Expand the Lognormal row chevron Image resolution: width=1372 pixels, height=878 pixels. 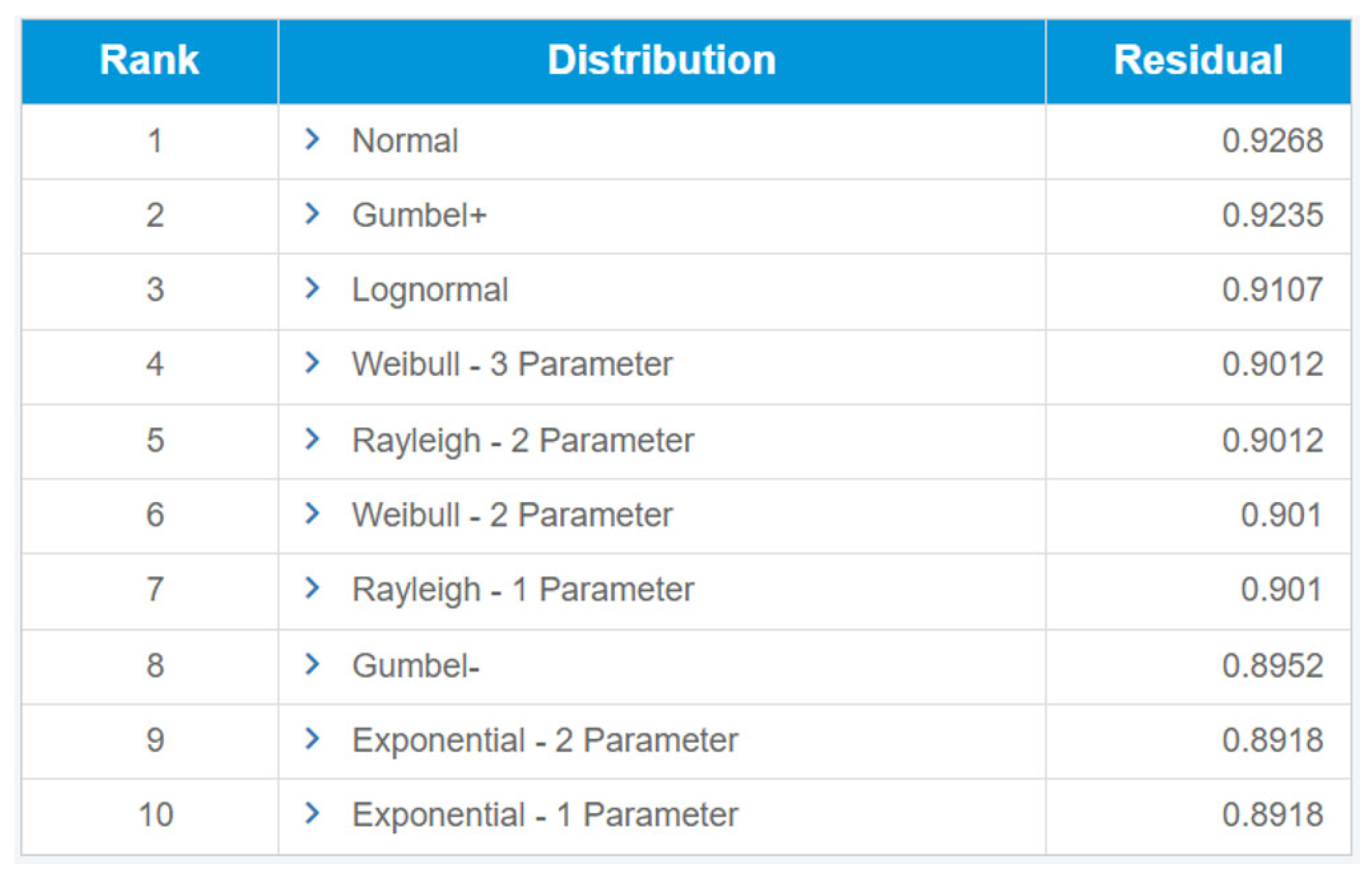tap(312, 289)
